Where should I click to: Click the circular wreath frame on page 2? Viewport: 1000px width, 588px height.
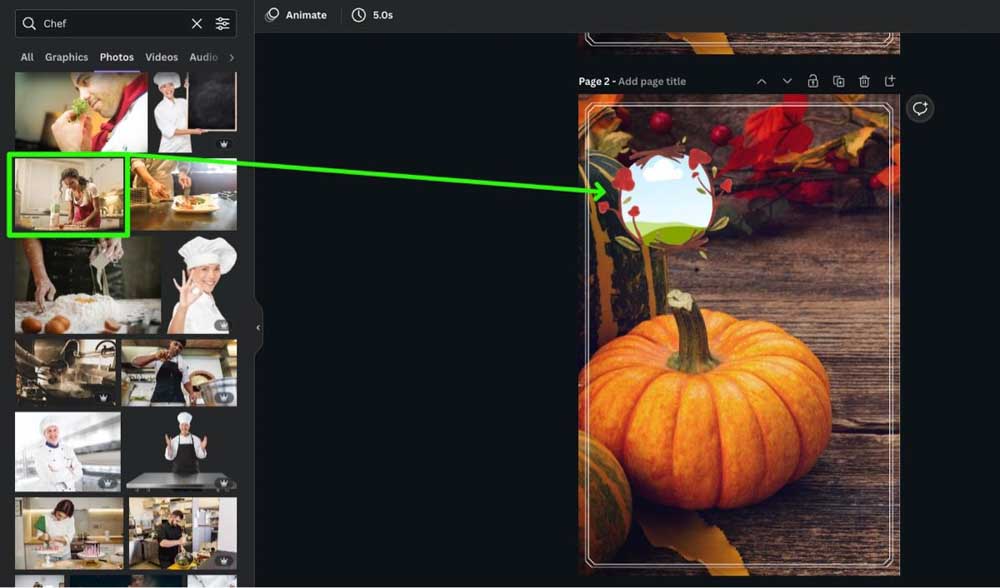click(x=666, y=199)
